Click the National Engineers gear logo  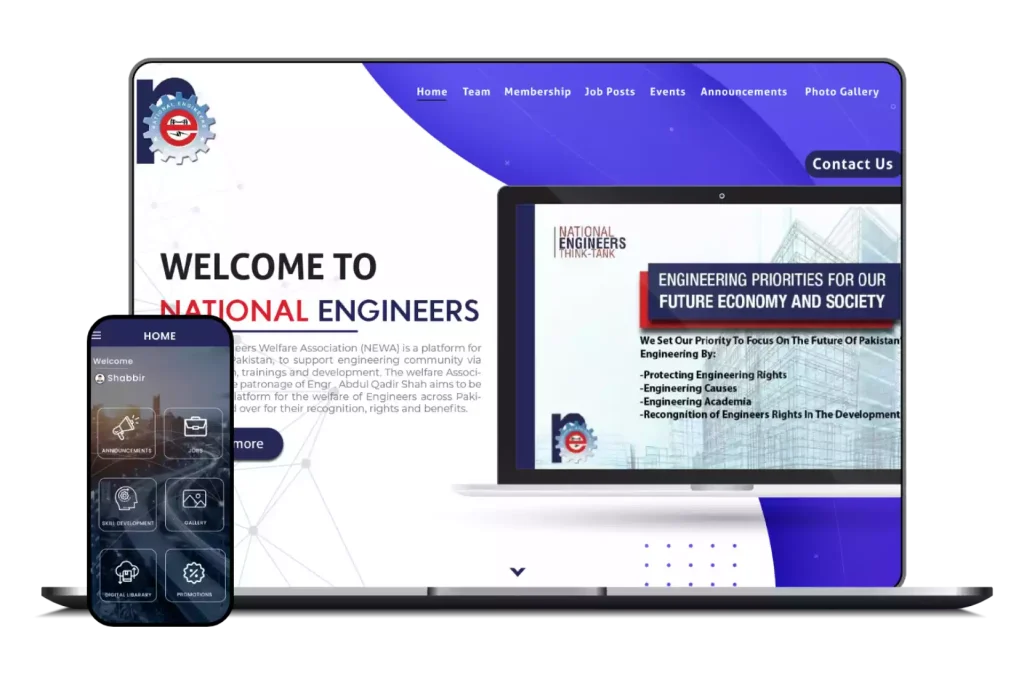176,121
